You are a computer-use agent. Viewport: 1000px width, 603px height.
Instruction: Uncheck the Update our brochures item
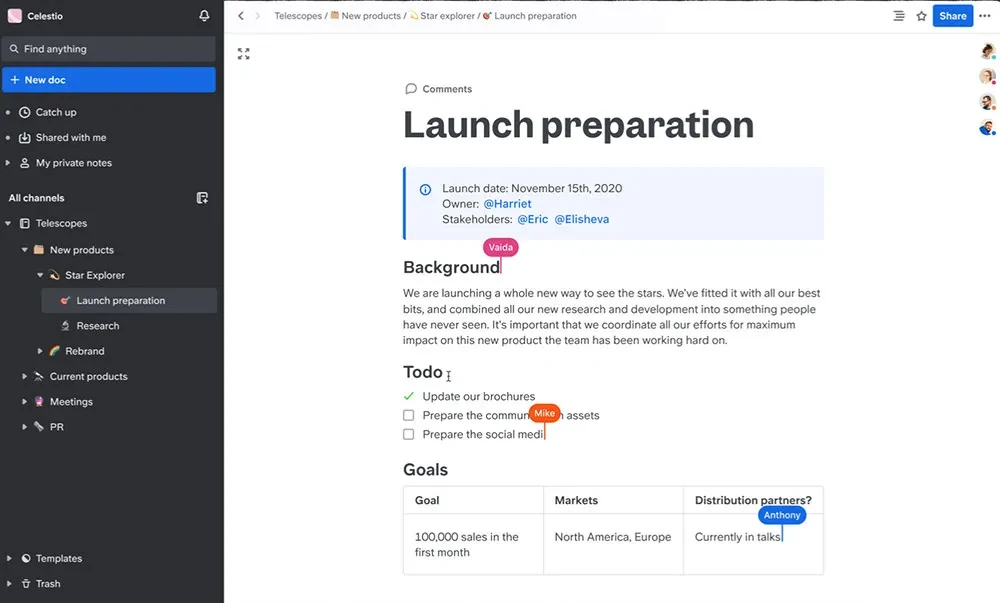pos(408,397)
